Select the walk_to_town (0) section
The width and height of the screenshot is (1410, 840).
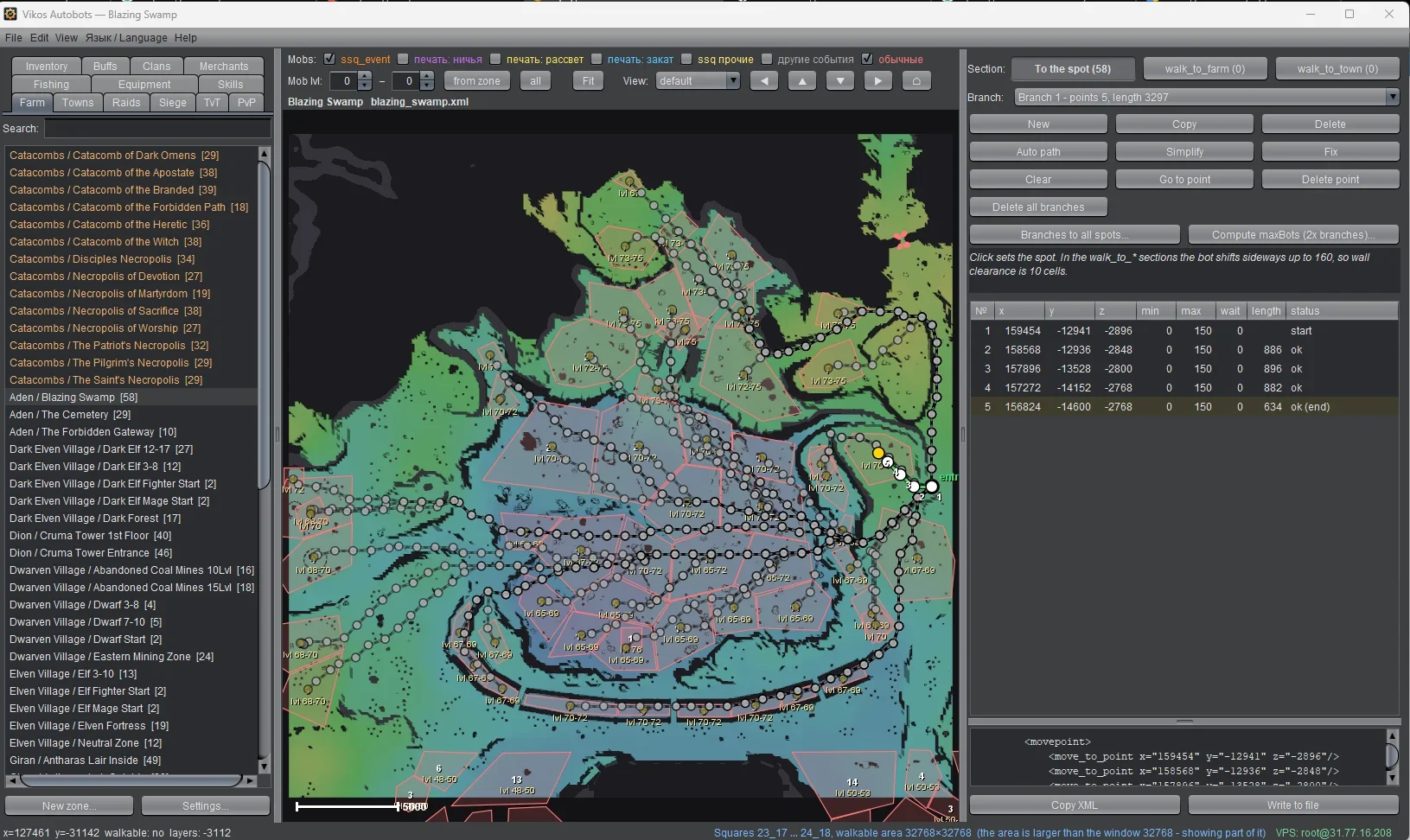(x=1337, y=69)
